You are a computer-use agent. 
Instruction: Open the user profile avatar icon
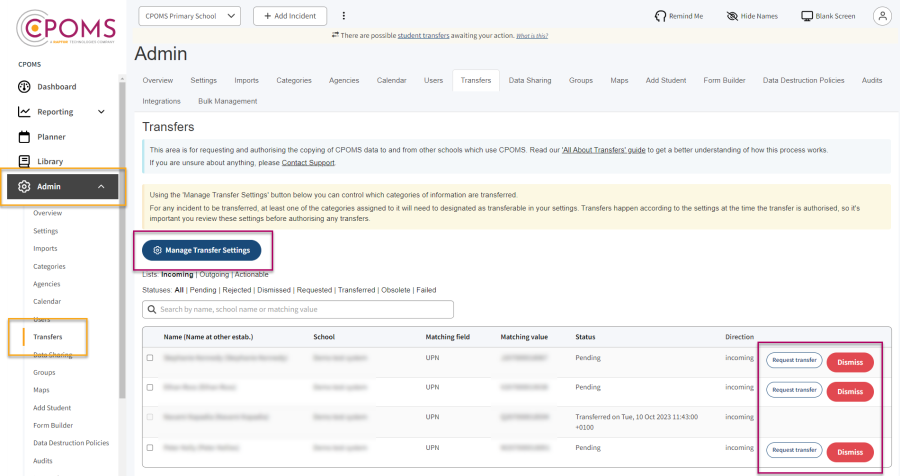pyautogui.click(x=882, y=16)
